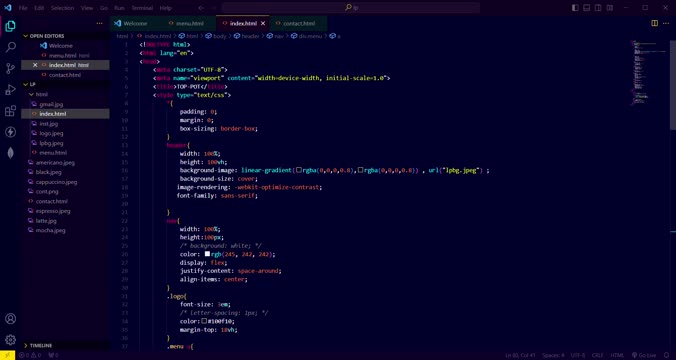
Task: Open the Accounts icon in activity bar
Action: [x=10, y=319]
